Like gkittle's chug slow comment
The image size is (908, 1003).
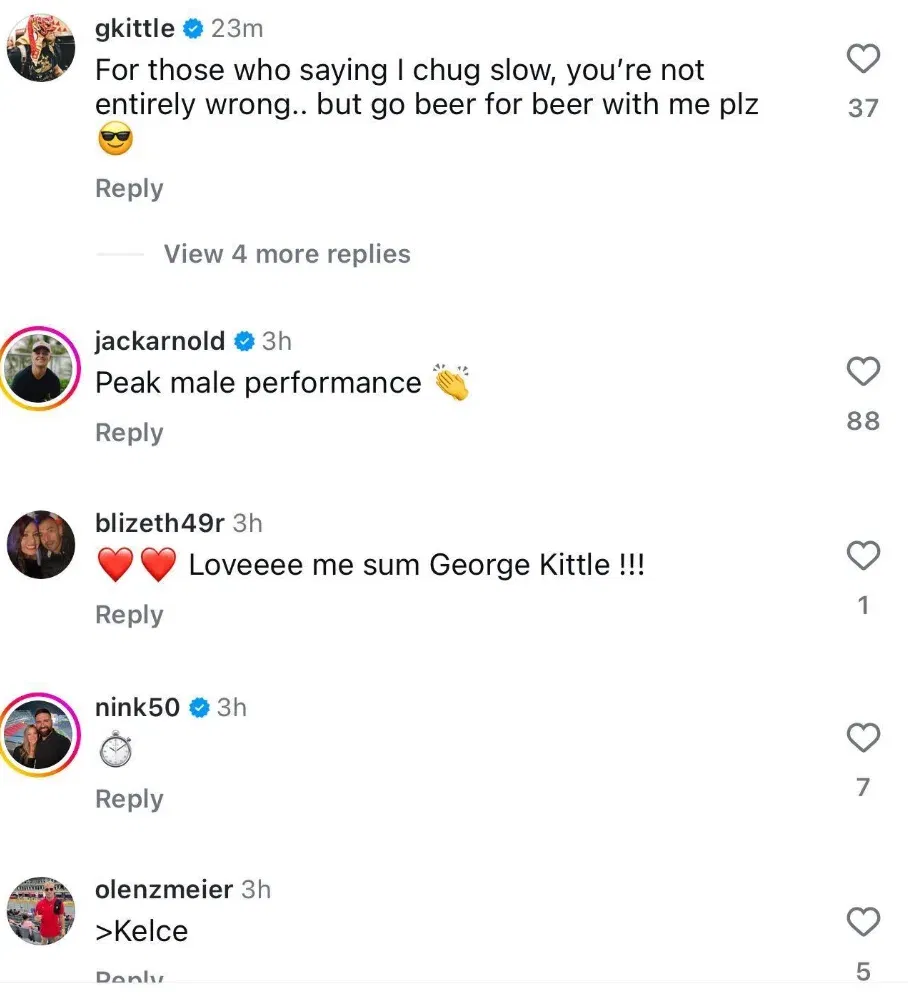(862, 60)
